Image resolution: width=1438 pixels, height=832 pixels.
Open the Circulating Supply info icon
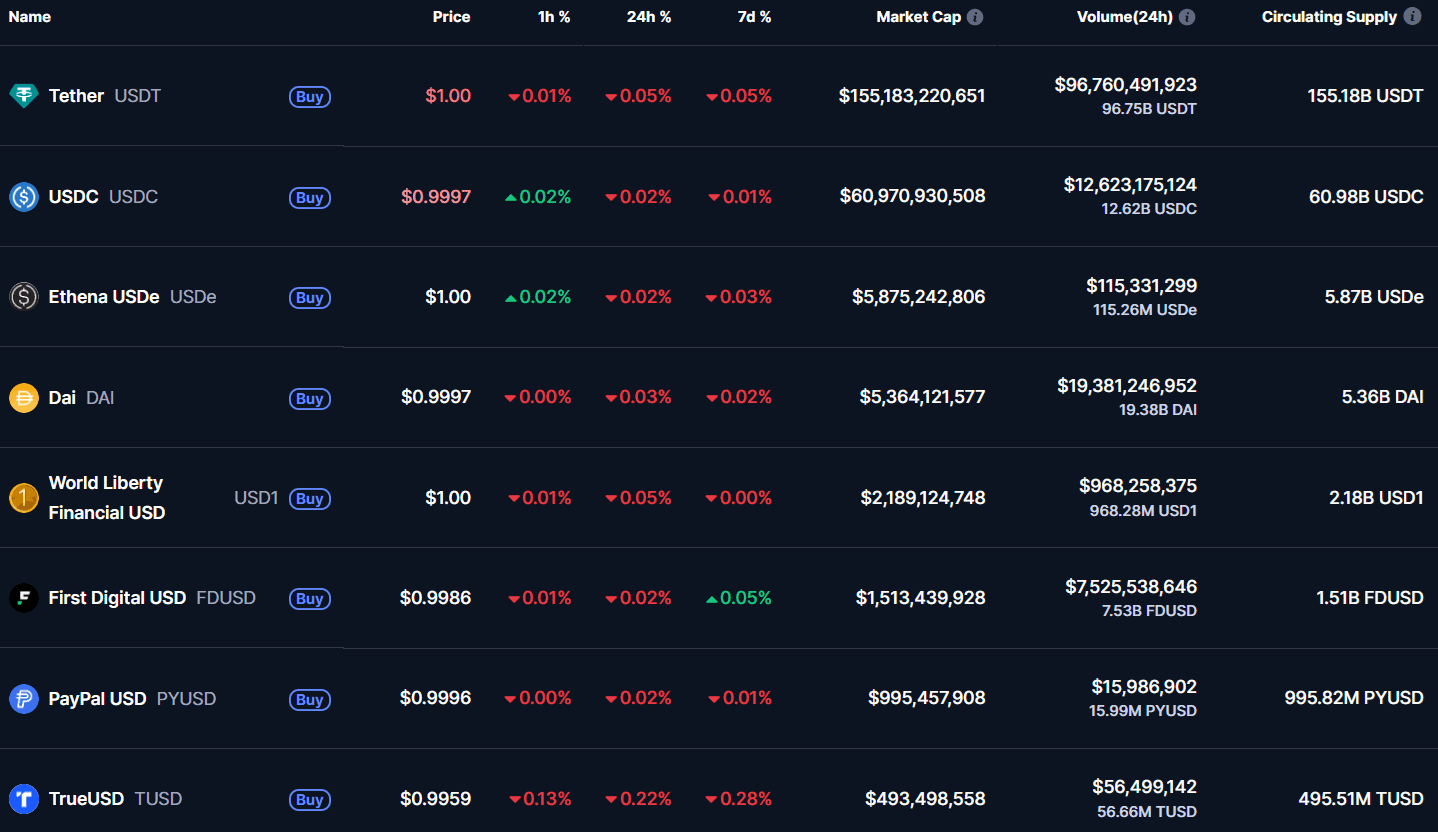pyautogui.click(x=1412, y=17)
